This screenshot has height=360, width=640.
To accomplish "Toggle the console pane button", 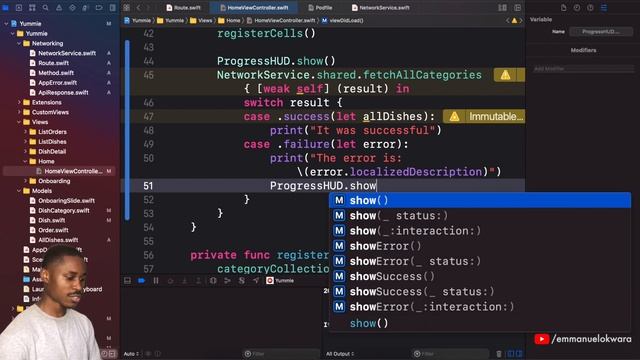I will coord(519,354).
